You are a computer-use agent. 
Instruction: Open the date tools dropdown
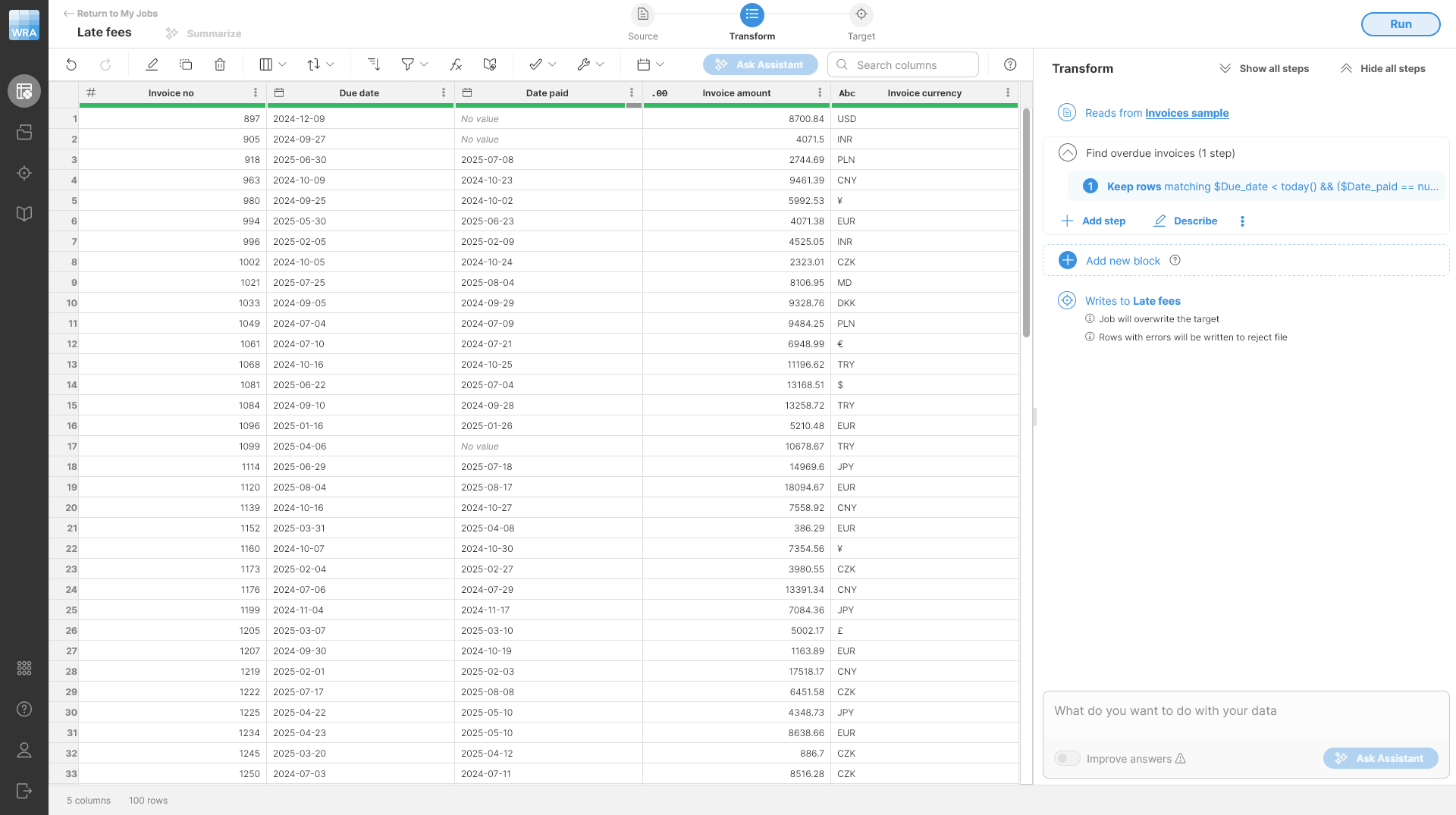pos(650,65)
